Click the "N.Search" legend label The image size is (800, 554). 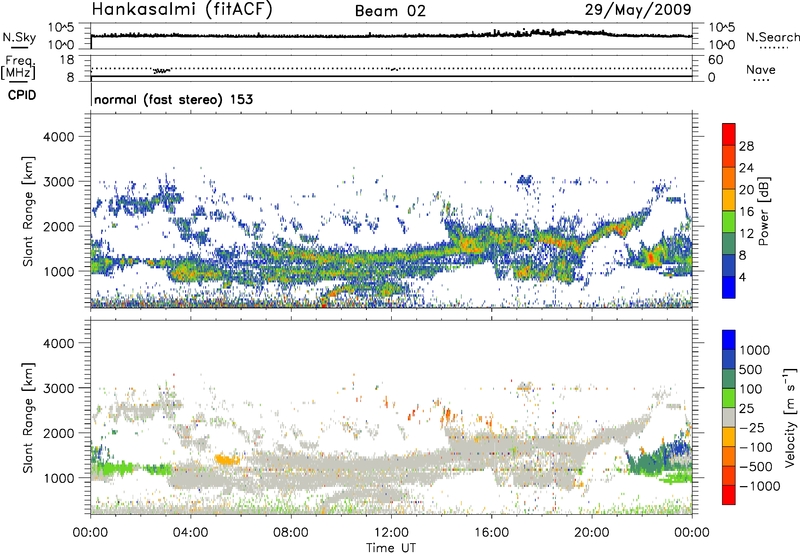click(772, 37)
